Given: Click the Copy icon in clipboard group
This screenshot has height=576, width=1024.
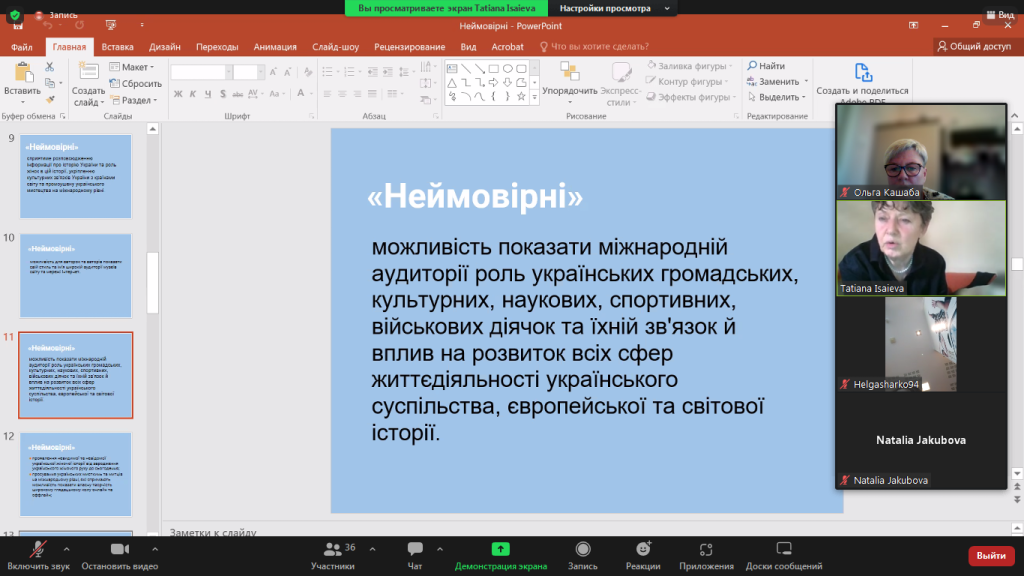Looking at the screenshot, I should point(50,83).
